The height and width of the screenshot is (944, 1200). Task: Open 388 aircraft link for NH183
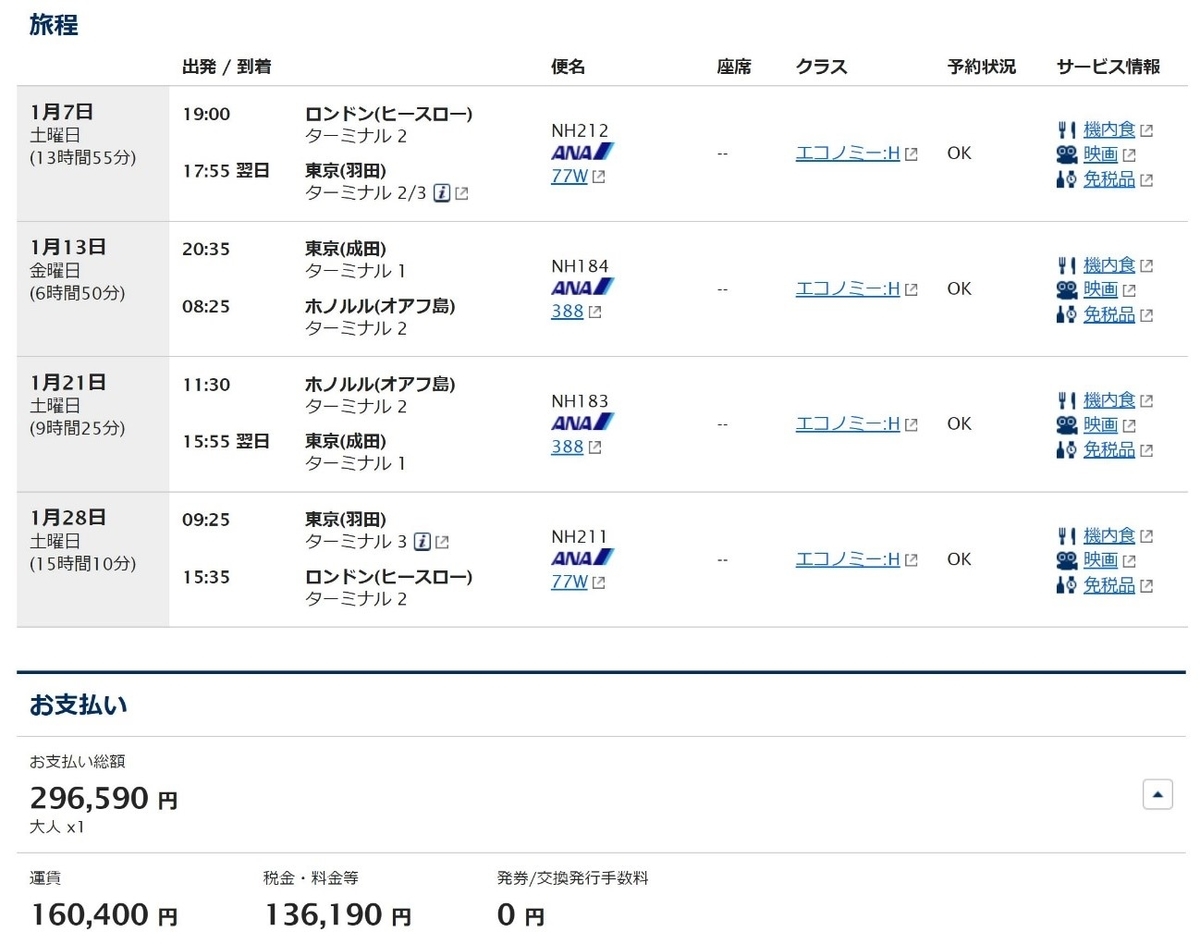point(567,447)
